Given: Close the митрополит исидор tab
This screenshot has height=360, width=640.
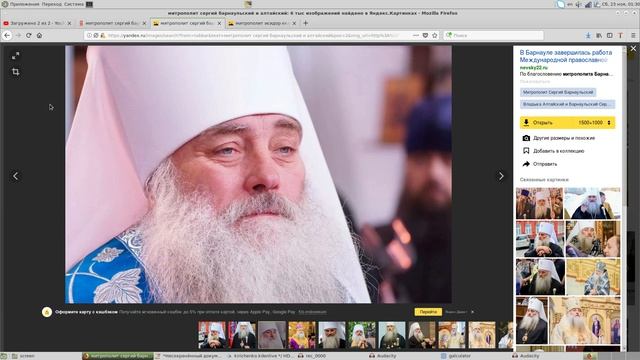Looking at the screenshot, I should 294,23.
